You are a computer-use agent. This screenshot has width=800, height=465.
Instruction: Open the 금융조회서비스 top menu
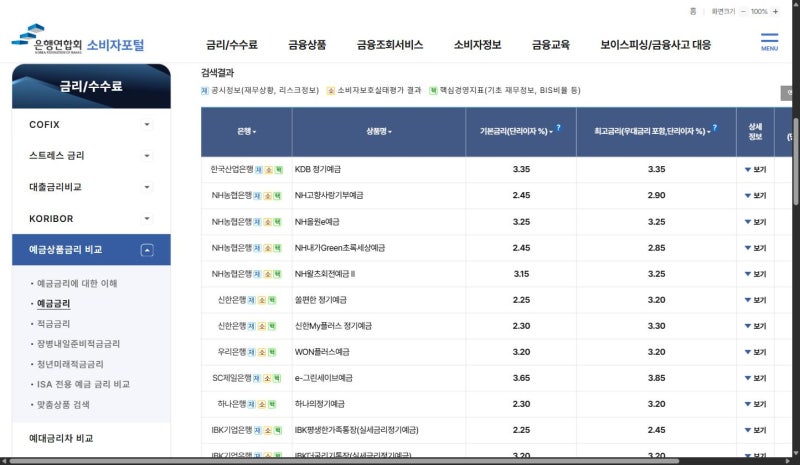tap(390, 45)
